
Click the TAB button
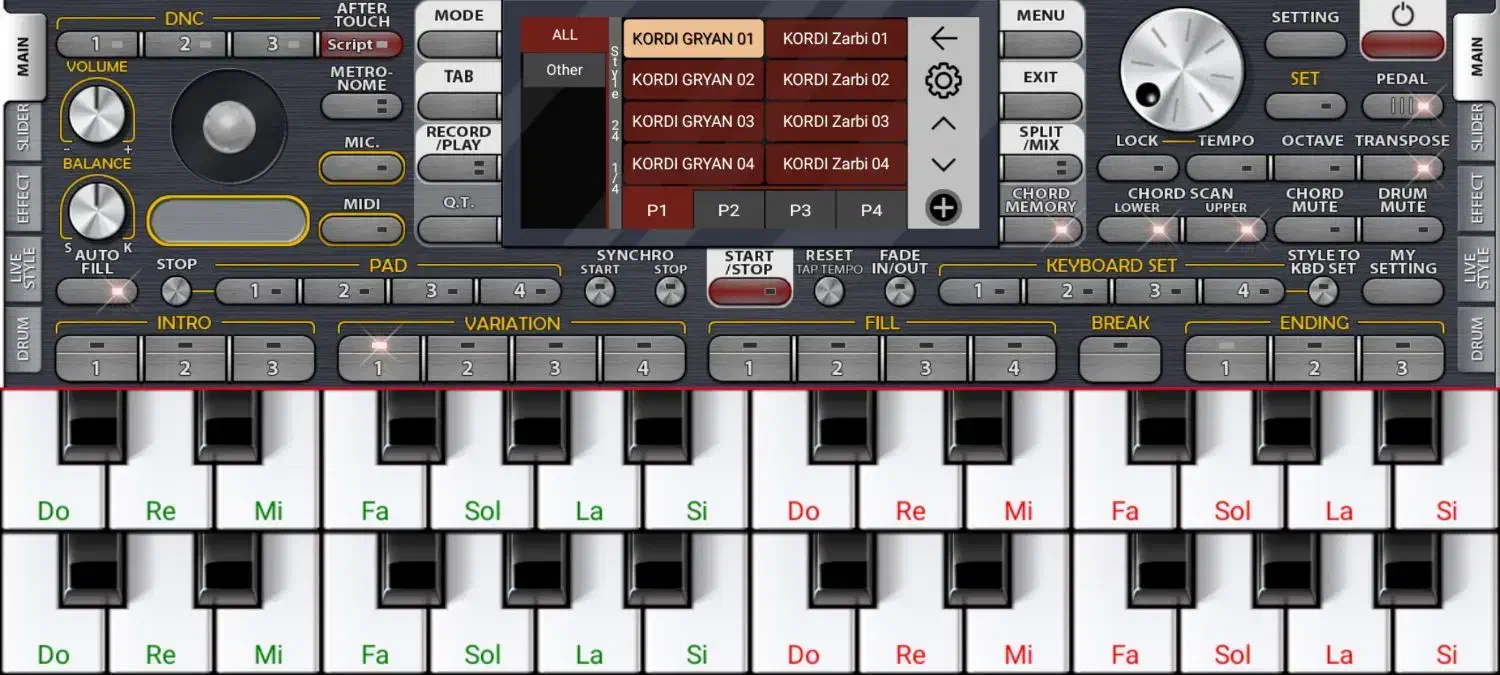click(458, 106)
